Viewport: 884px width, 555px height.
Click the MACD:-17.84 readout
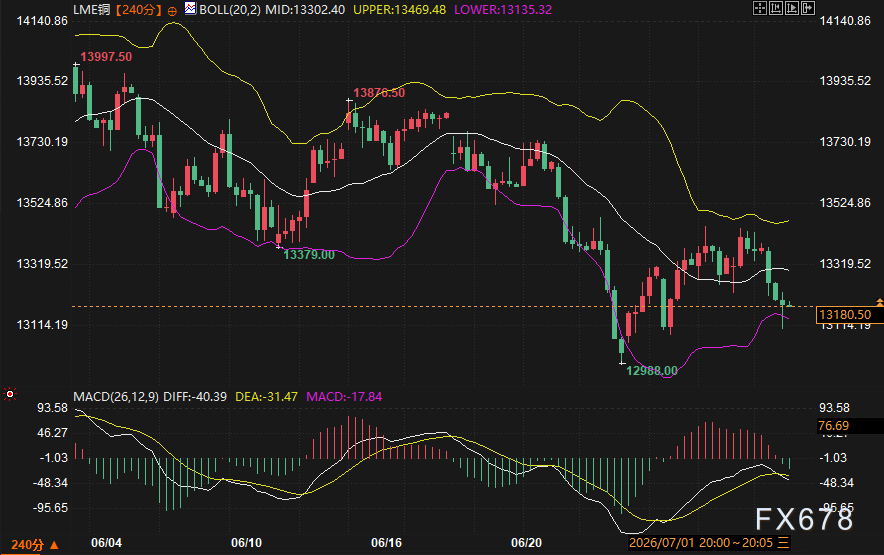344,397
